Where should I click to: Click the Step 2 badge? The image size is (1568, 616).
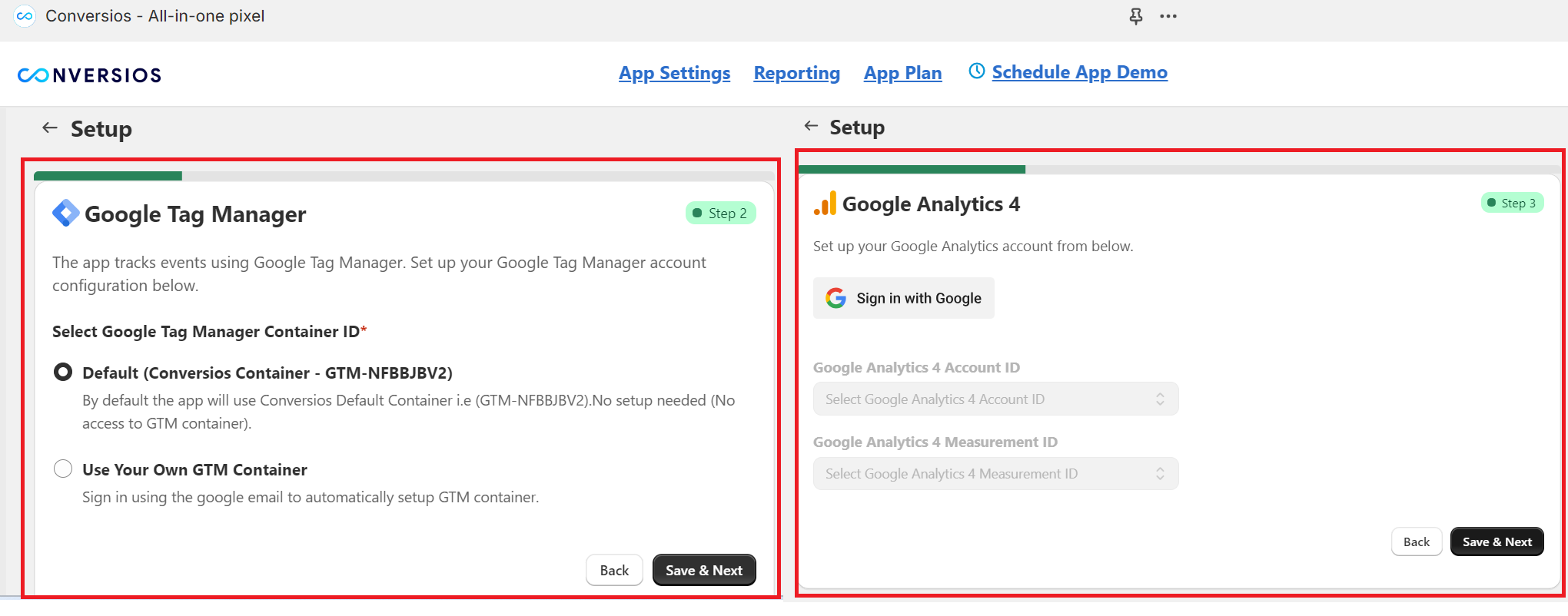point(721,213)
